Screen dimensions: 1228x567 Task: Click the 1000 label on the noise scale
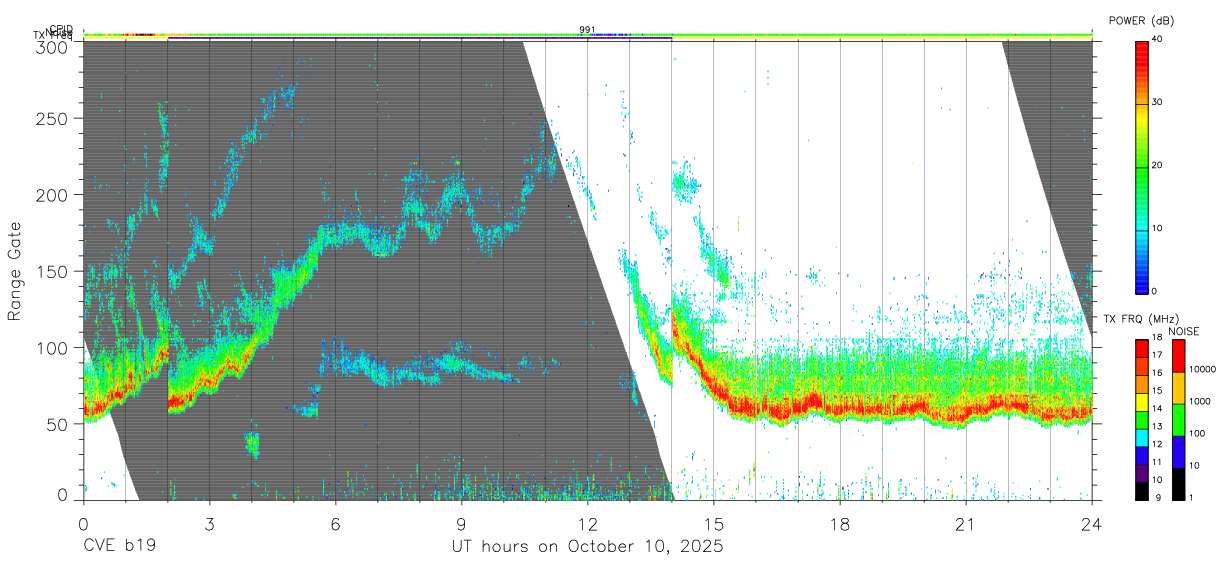pyautogui.click(x=1198, y=401)
